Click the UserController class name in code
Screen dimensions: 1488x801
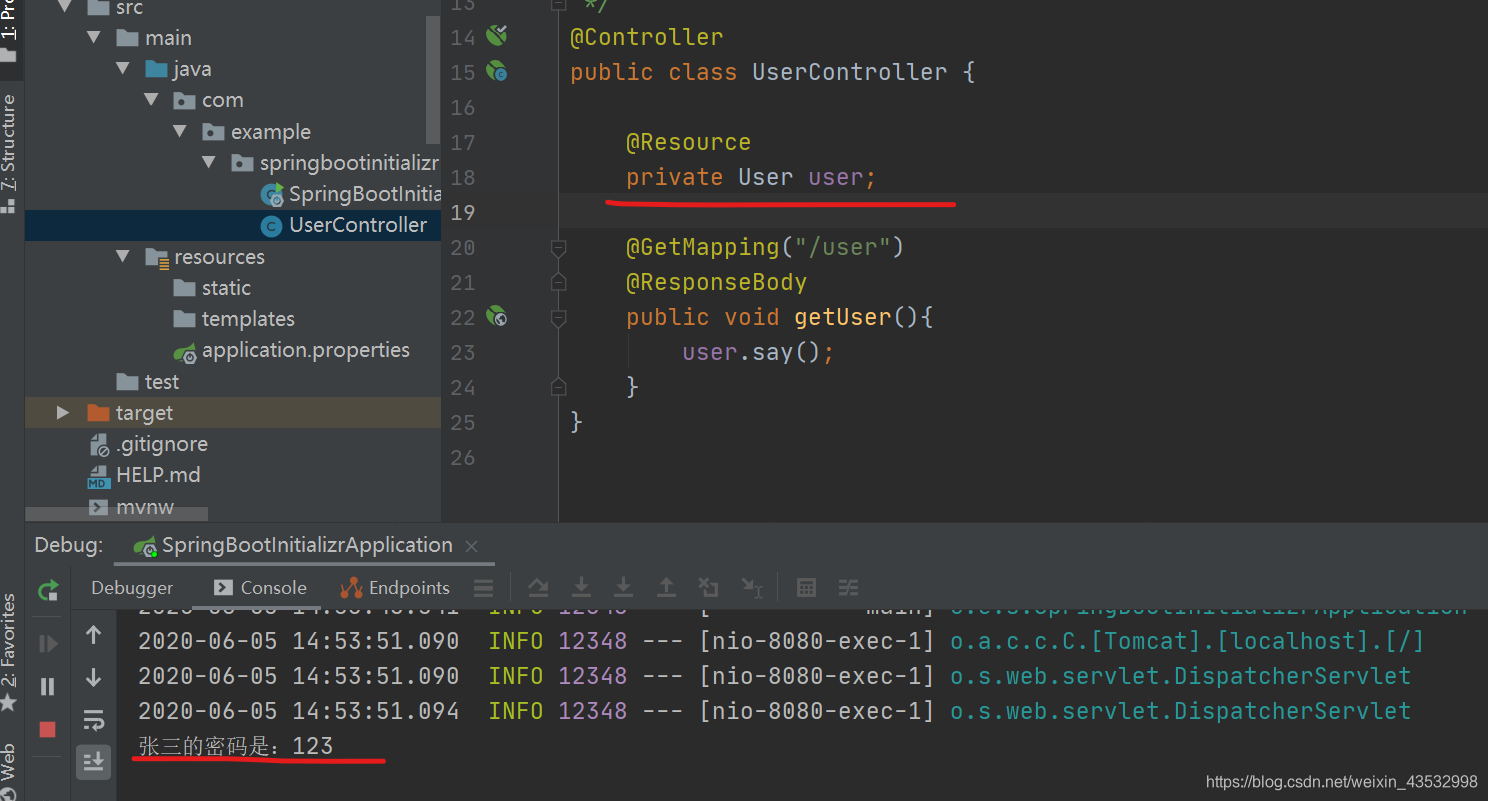coord(849,72)
